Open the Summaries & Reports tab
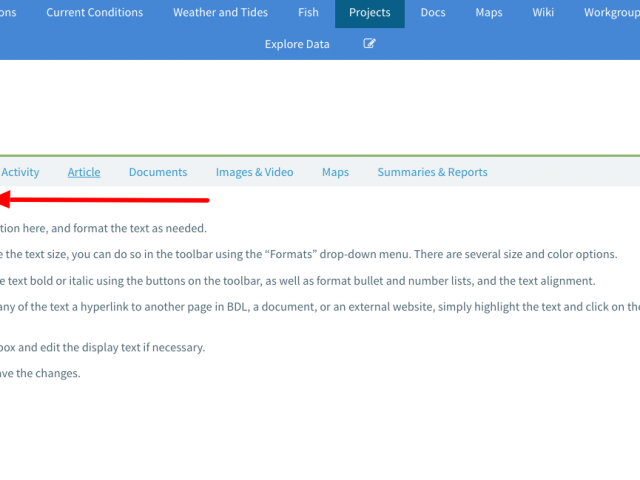Image resolution: width=640 pixels, height=480 pixels. click(432, 172)
